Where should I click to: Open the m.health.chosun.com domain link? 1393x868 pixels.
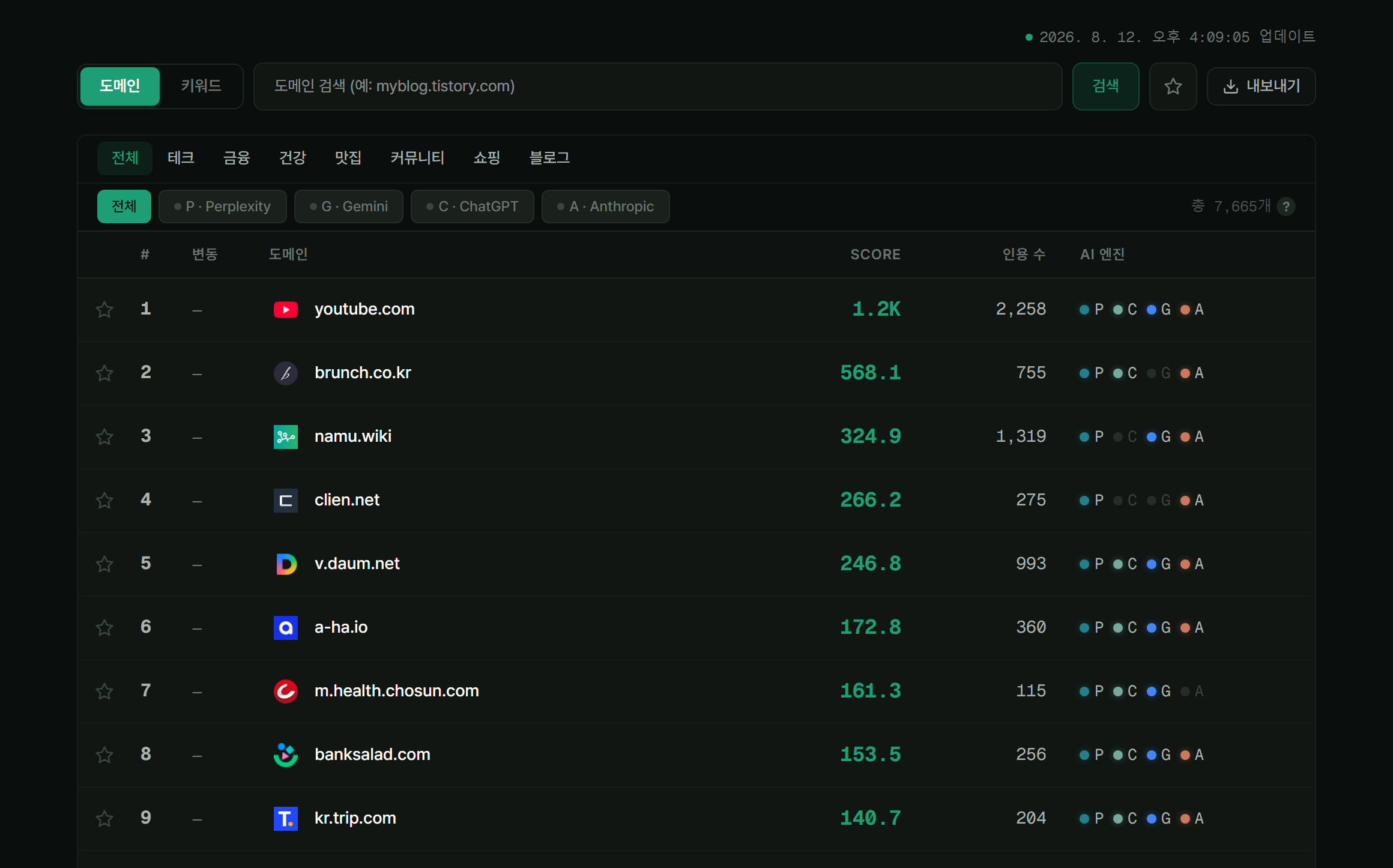[397, 691]
